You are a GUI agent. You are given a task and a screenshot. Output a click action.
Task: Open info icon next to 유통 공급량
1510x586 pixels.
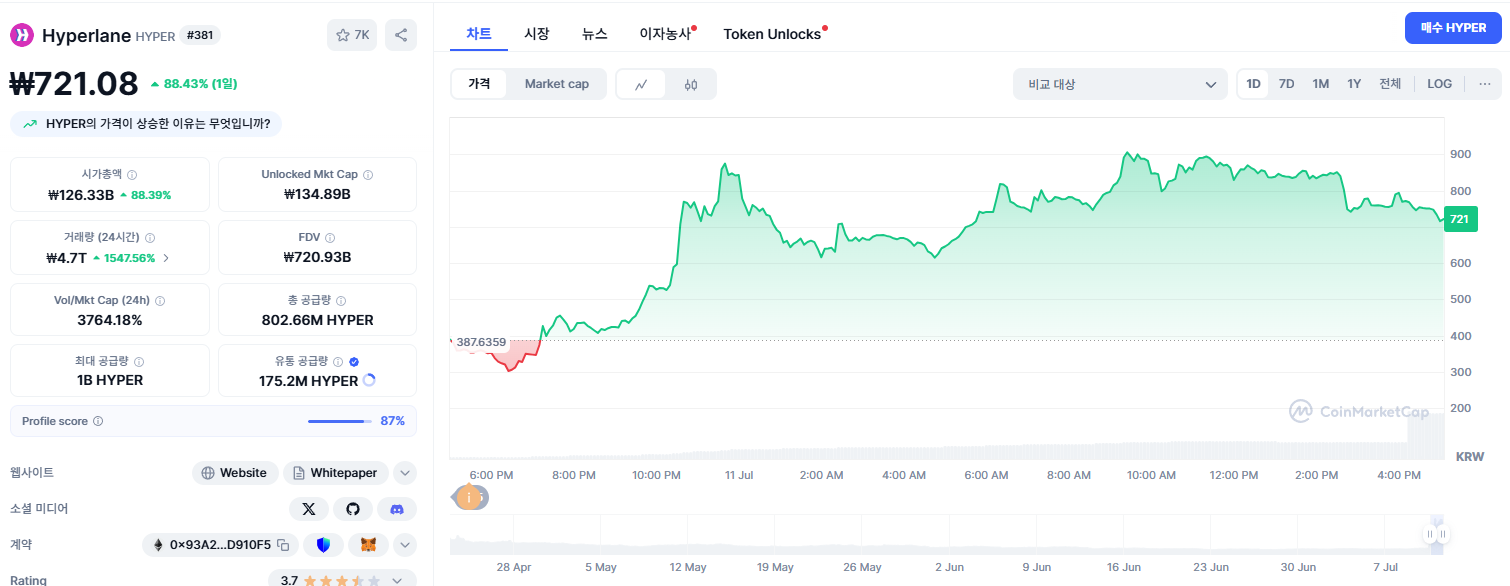[338, 361]
